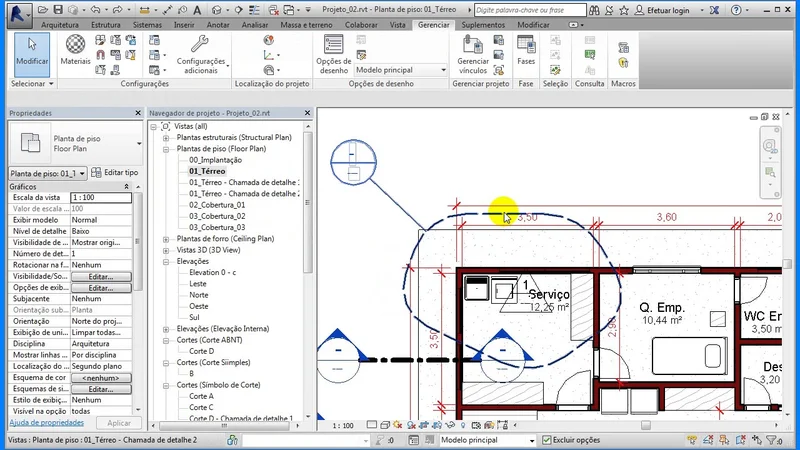Click the Editar tipo button

tap(115, 173)
